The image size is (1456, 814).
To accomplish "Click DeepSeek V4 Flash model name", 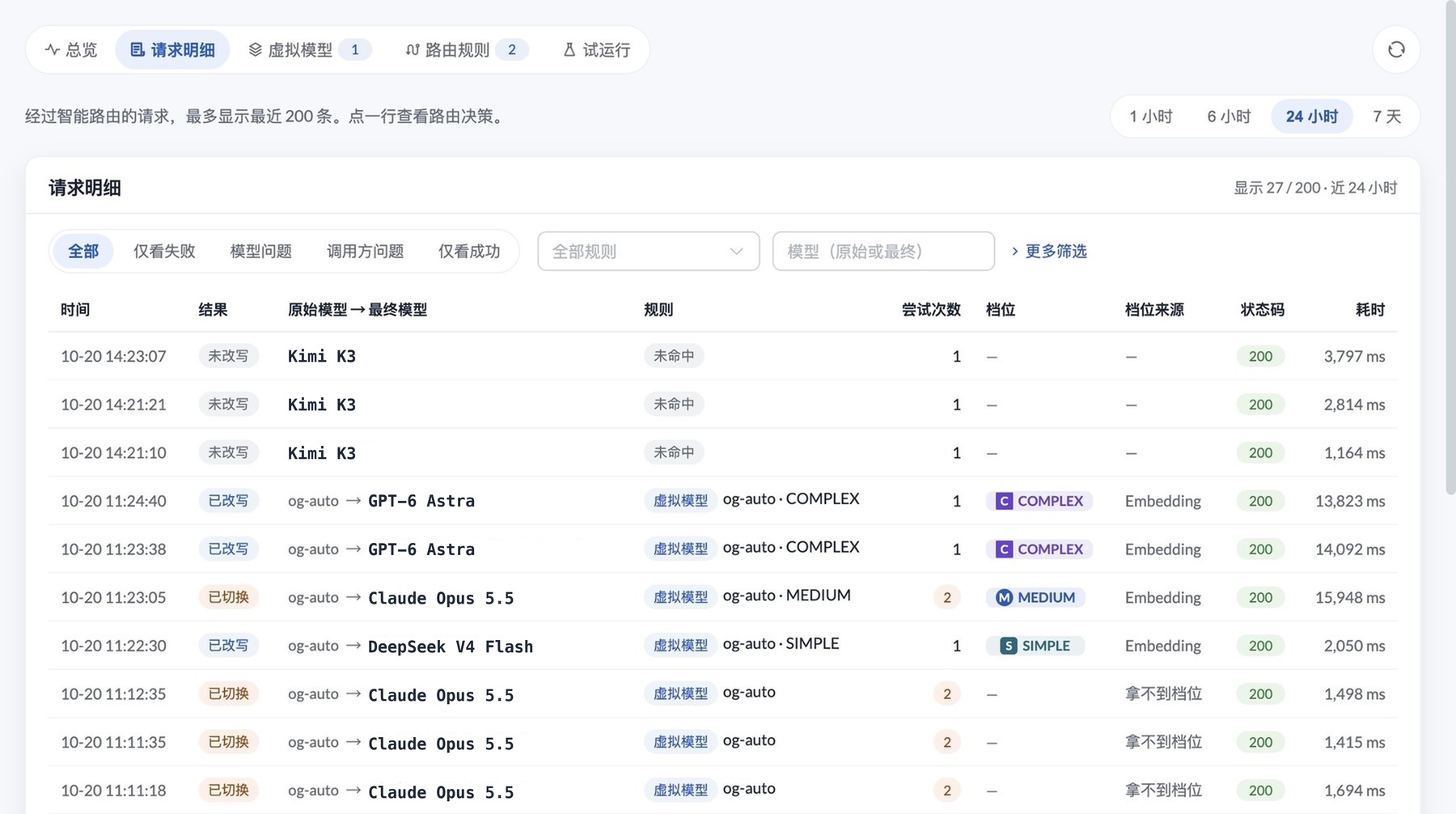I will (x=451, y=647).
